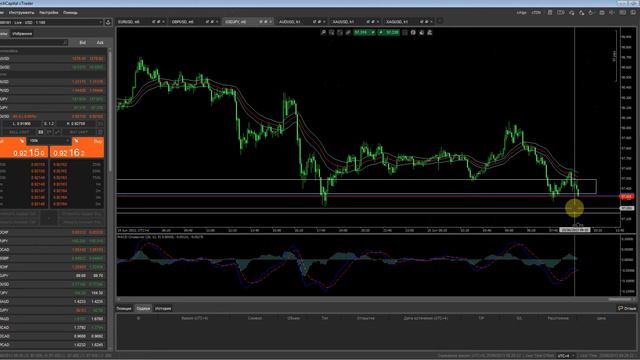Open the Инструменты menu

[22, 13]
